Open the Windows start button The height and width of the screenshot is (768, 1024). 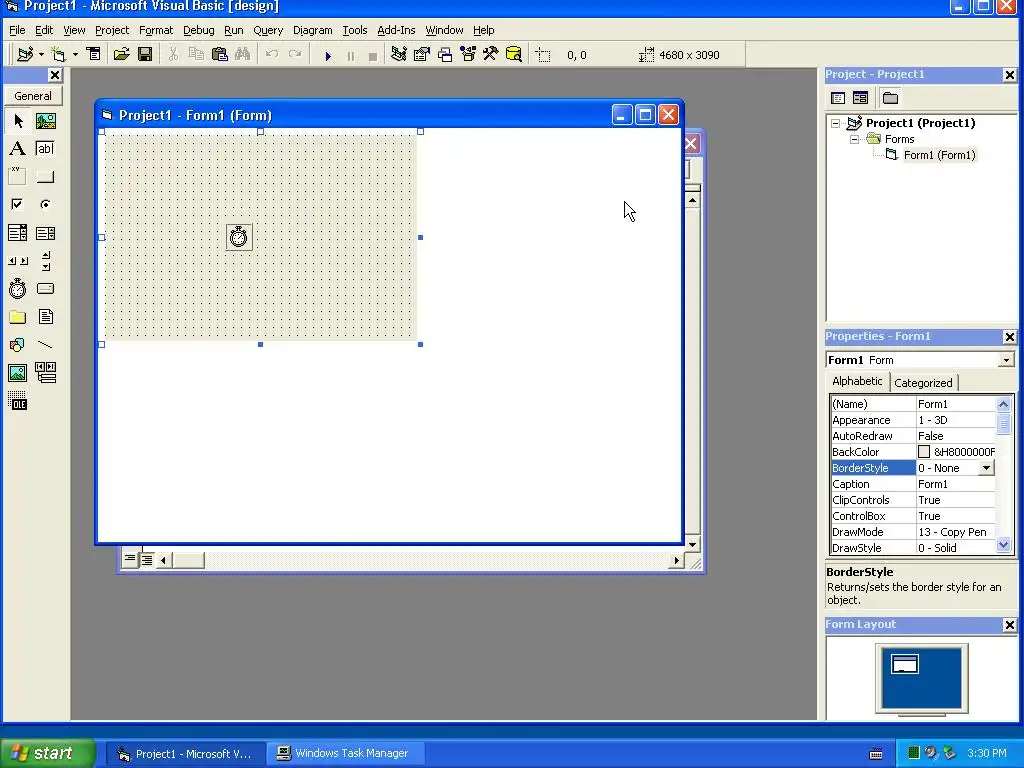click(x=47, y=754)
